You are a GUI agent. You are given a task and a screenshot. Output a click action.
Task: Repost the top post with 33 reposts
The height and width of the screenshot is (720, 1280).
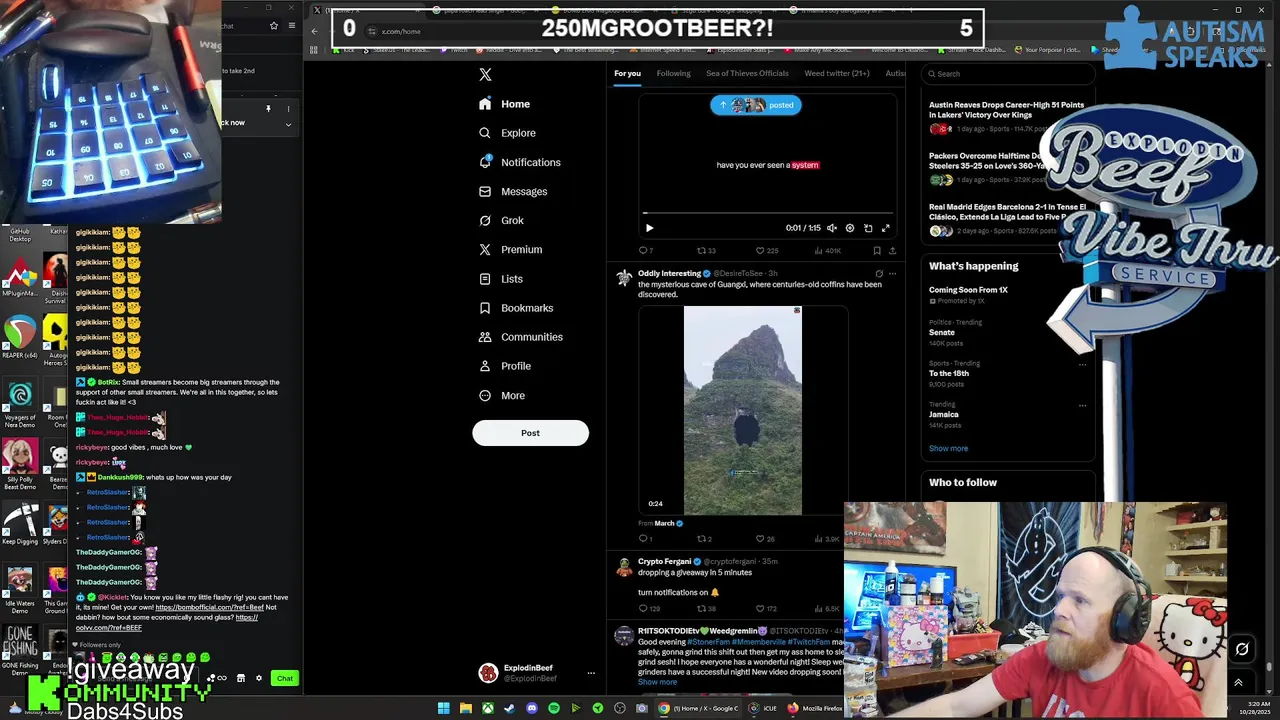point(706,251)
